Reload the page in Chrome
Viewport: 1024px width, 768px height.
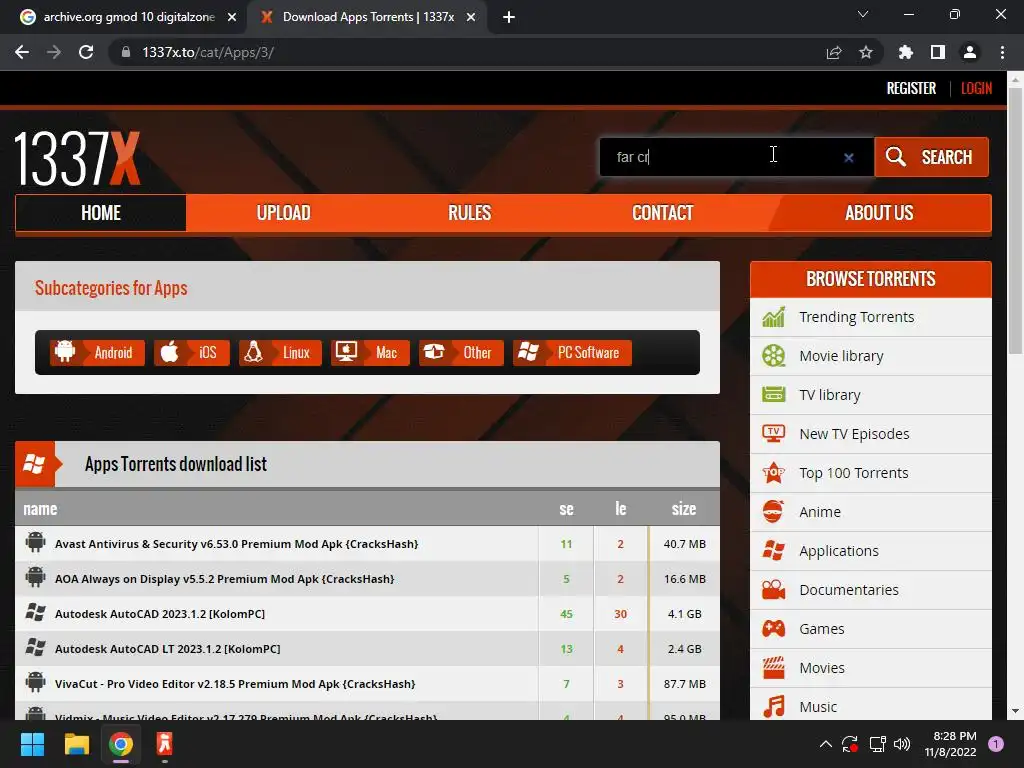coord(86,52)
